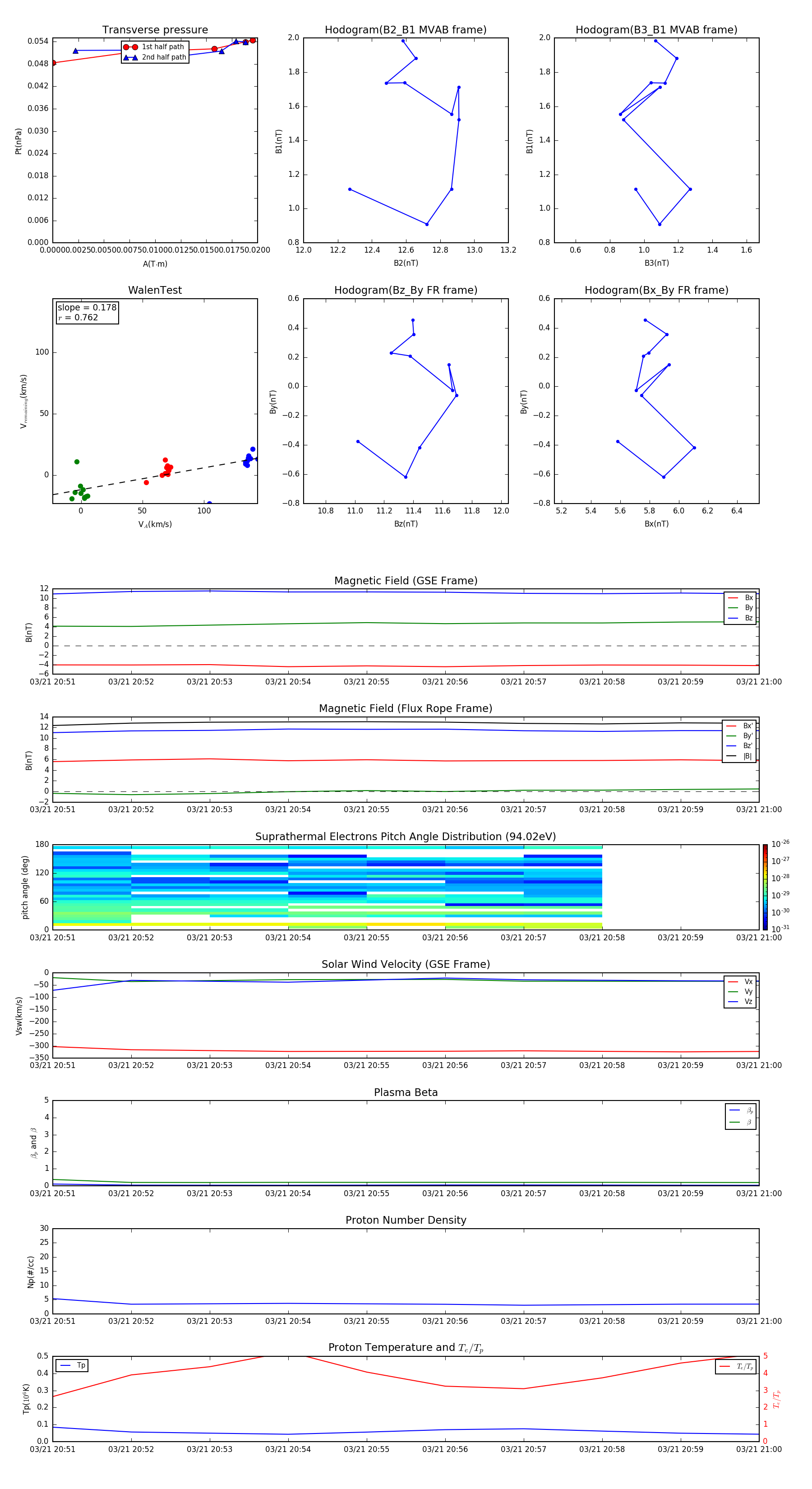812x1489 pixels.
Task: Click the 'Hodogram(B2_B1 MVAB frame)' title
Action: [x=406, y=30]
